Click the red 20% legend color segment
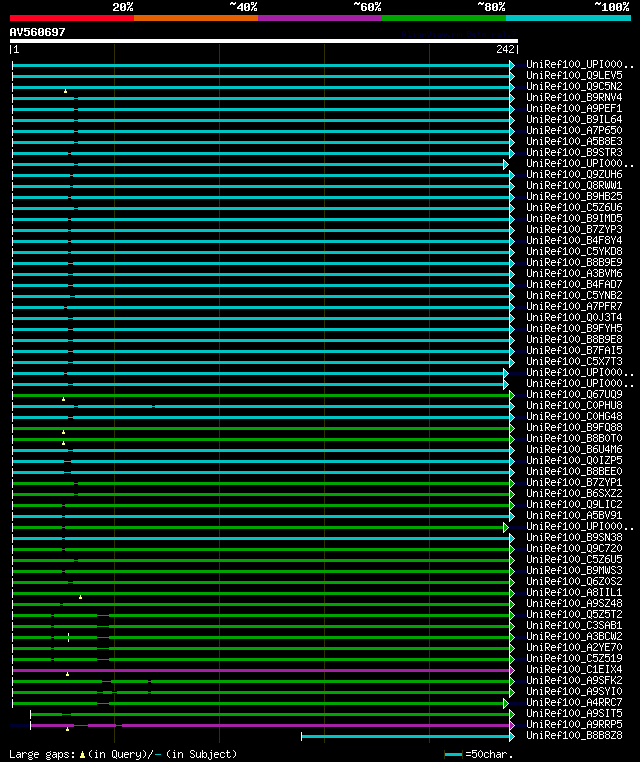This screenshot has width=640, height=762. tap(72, 18)
